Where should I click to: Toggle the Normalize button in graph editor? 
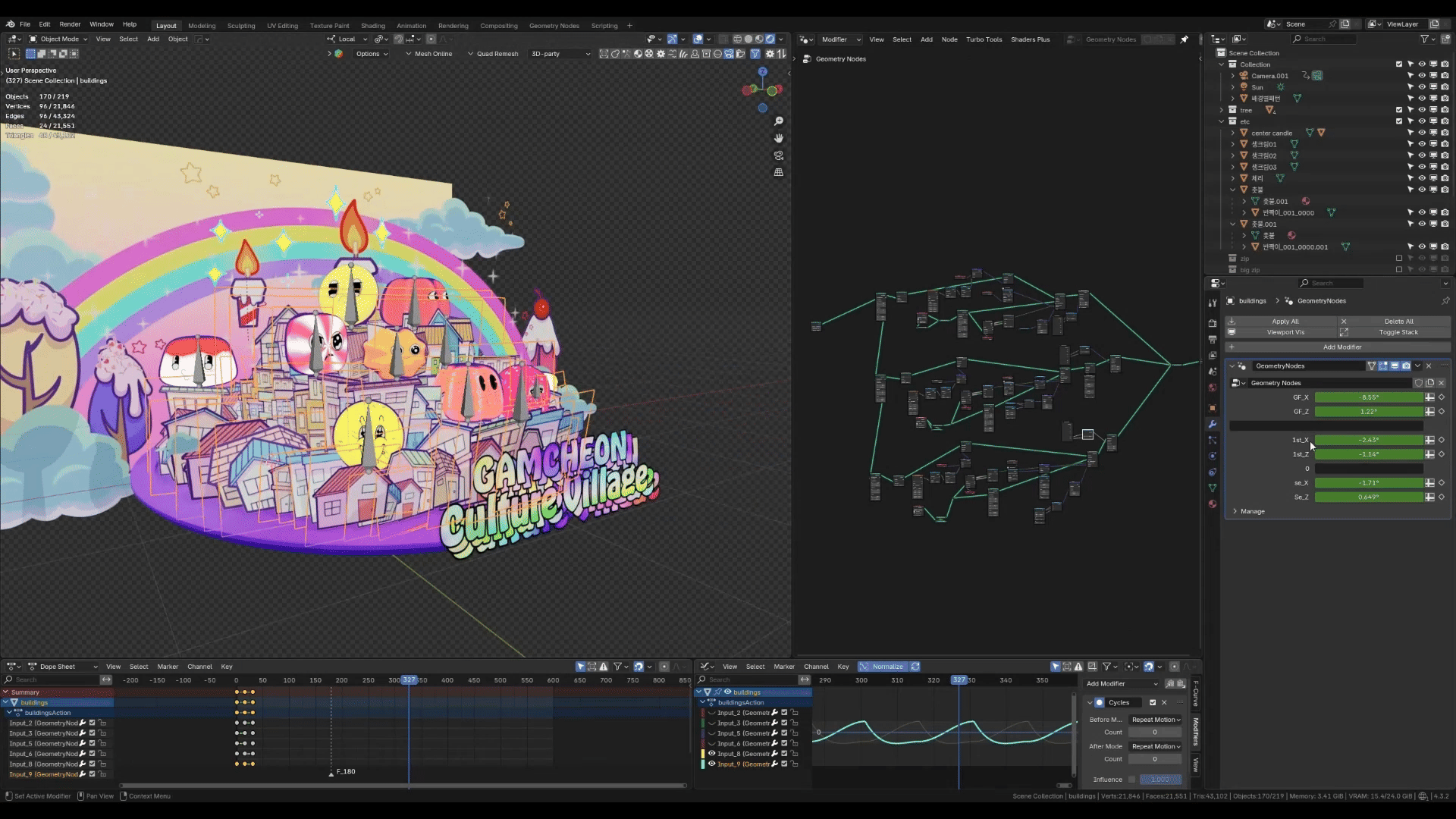882,667
